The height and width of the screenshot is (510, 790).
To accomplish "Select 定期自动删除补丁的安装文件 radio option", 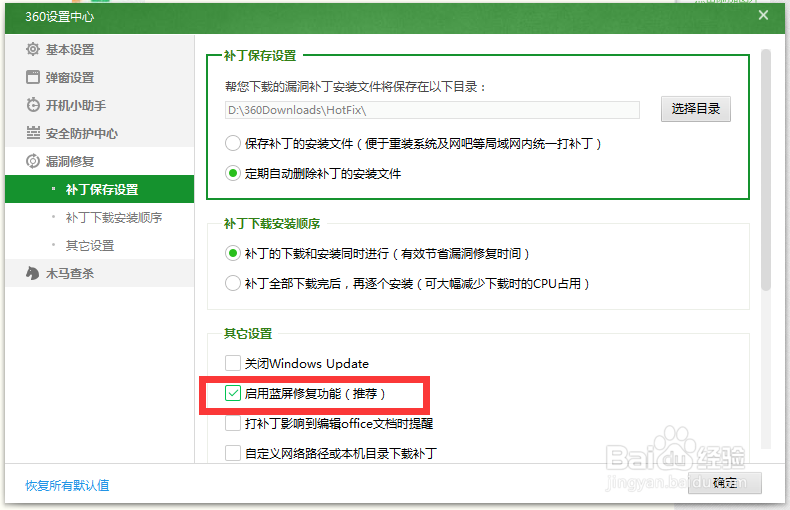I will pyautogui.click(x=233, y=173).
